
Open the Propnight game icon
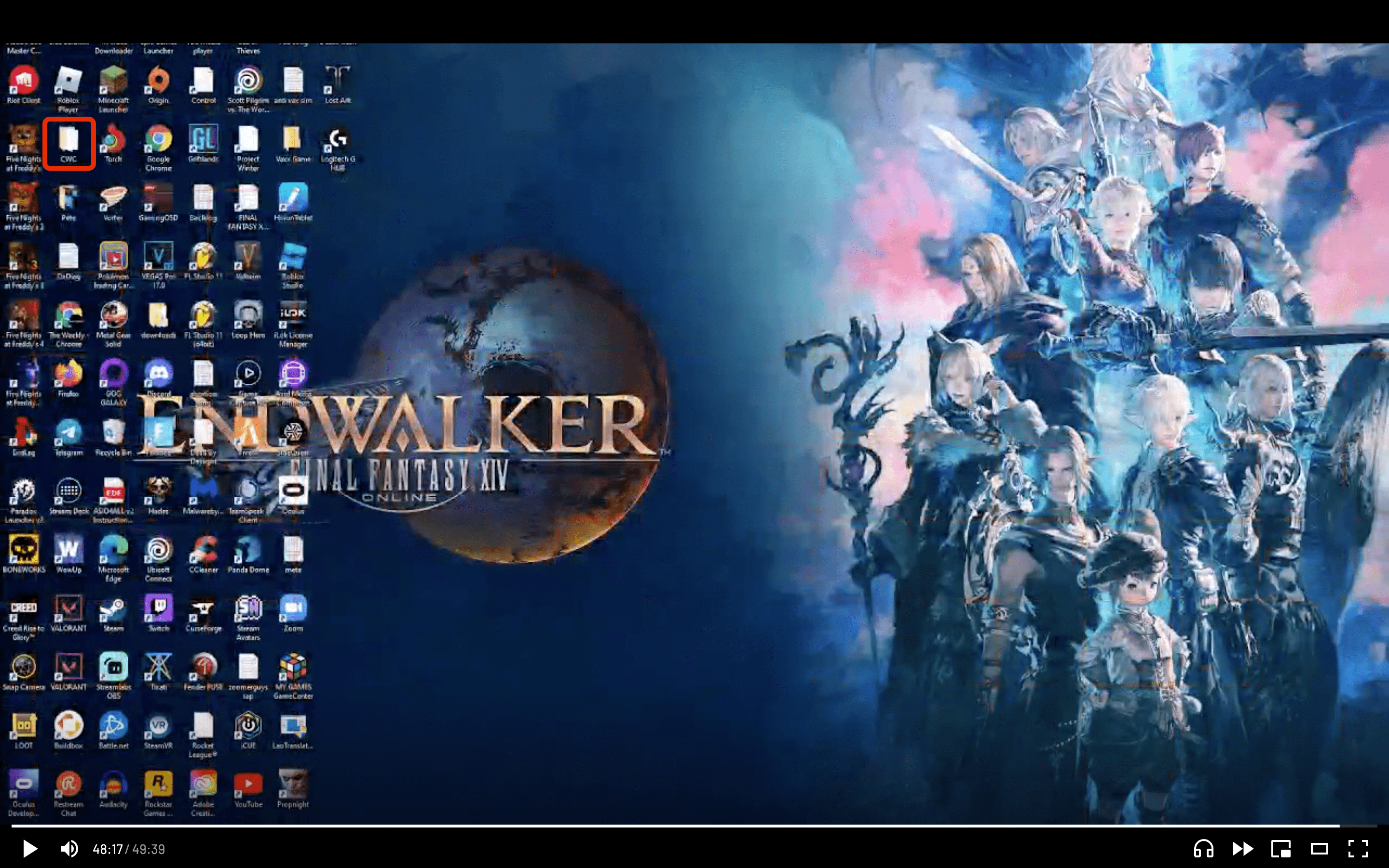(293, 789)
